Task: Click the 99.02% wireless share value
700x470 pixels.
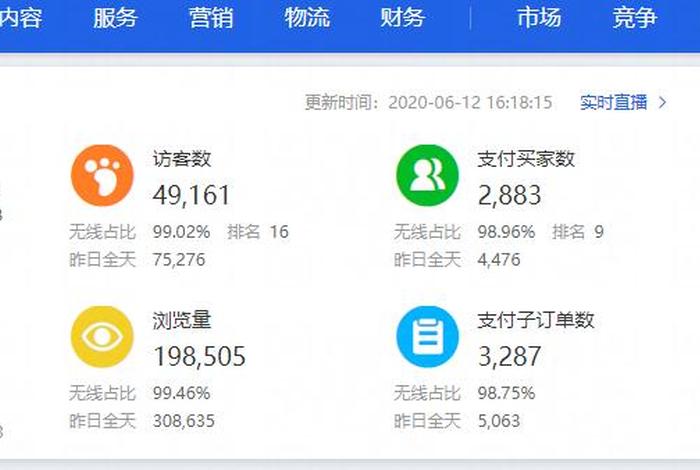Action: tap(181, 232)
